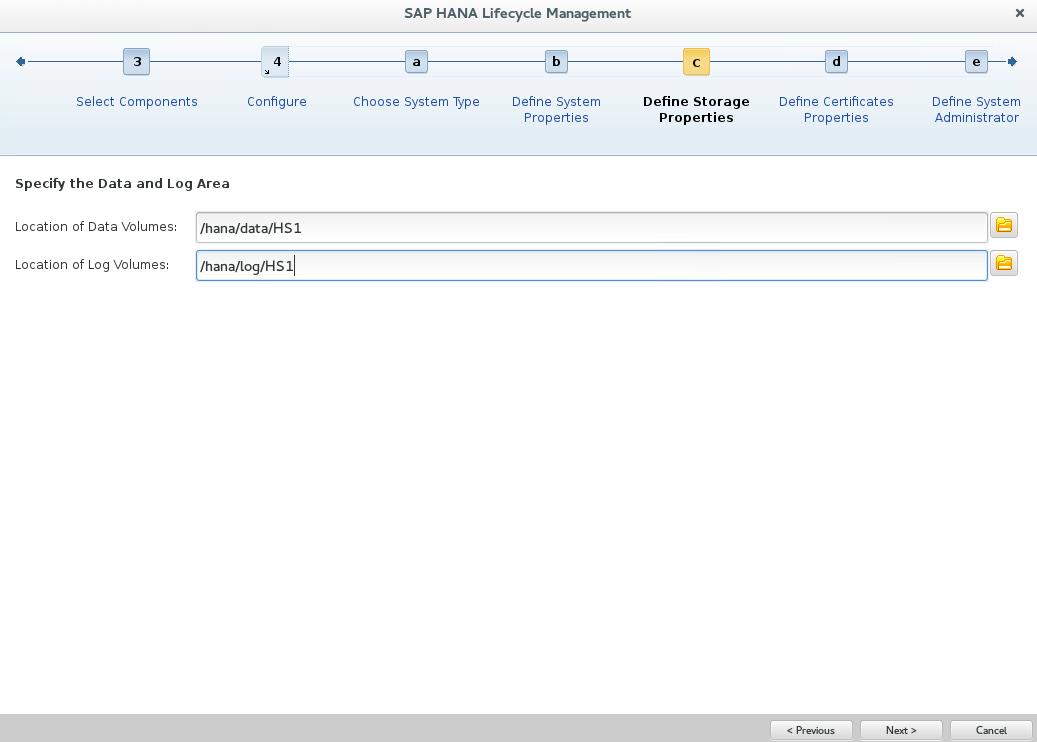Click the highlighted step c icon
The width and height of the screenshot is (1037, 742).
696,61
